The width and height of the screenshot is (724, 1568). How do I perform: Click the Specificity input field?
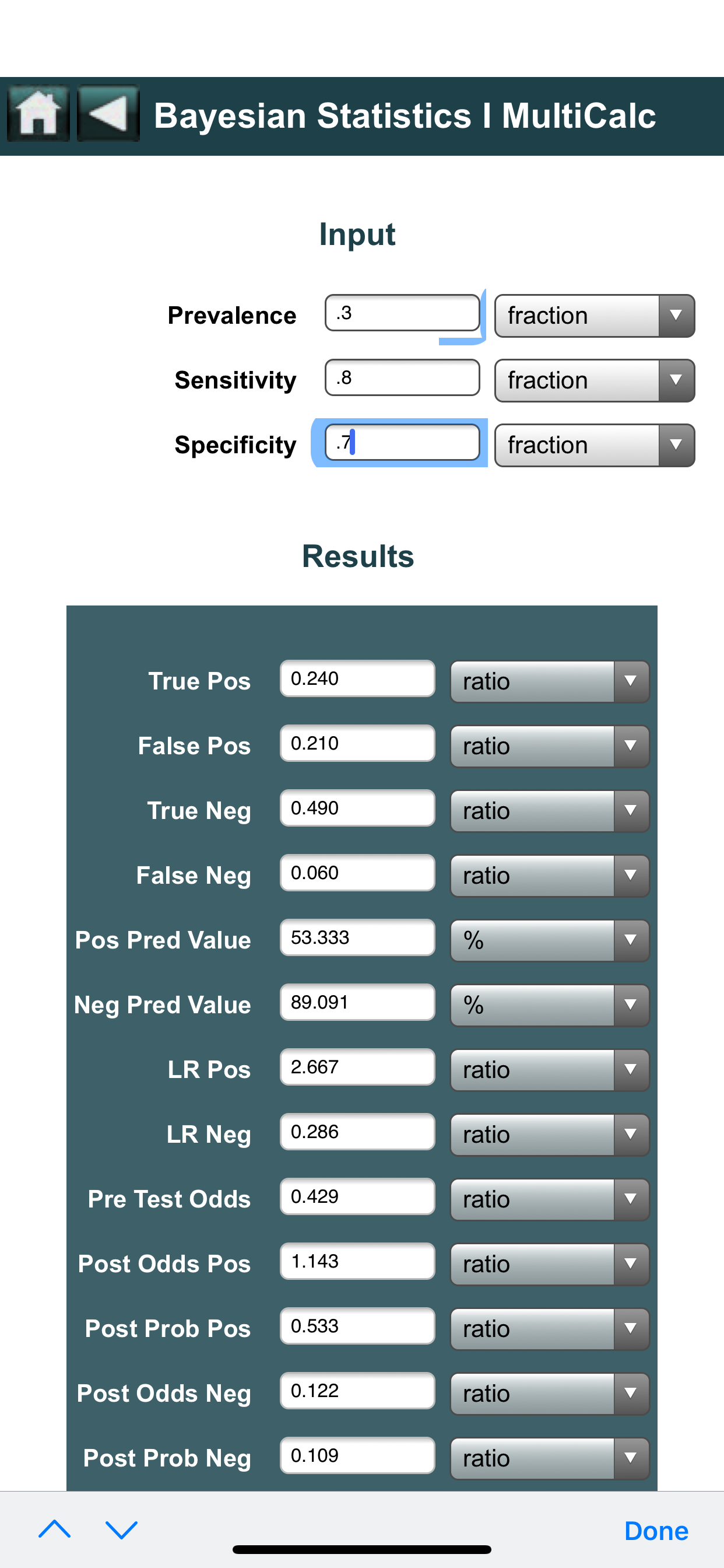(x=402, y=443)
